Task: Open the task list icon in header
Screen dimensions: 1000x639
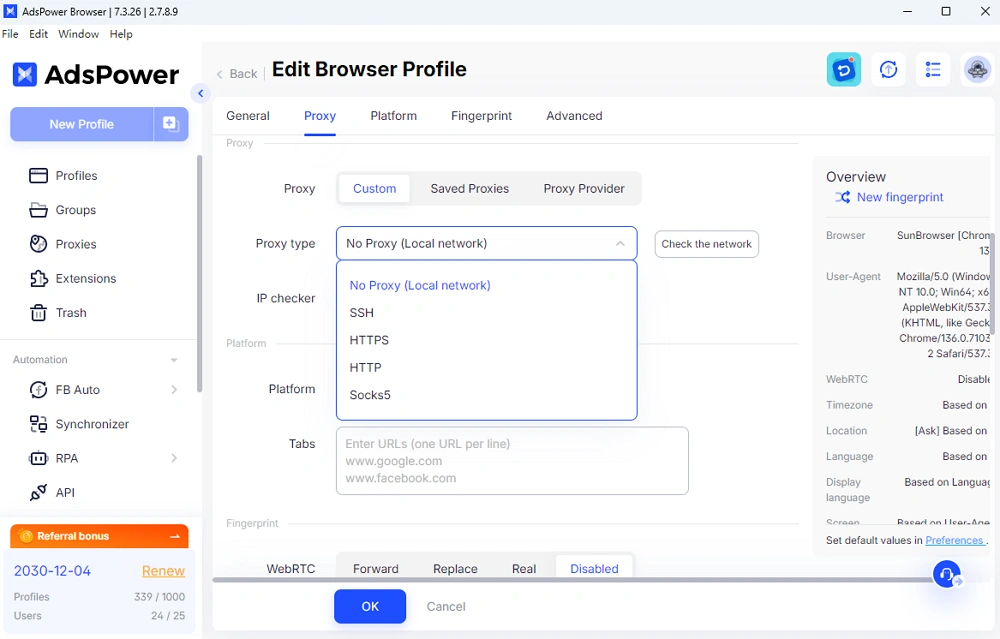Action: 933,70
